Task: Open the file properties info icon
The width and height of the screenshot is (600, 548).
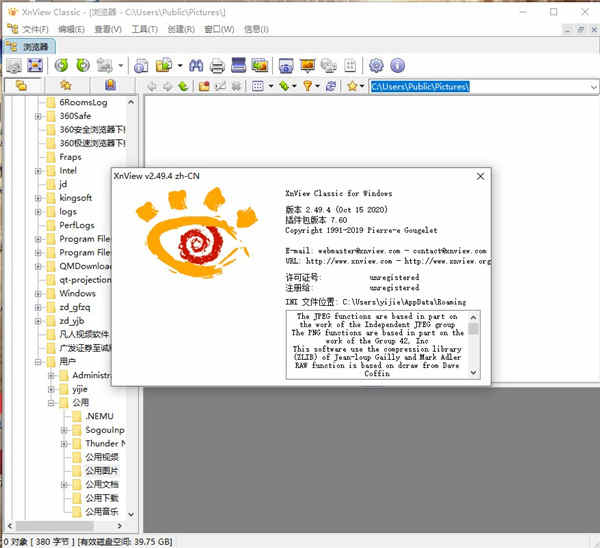Action: coord(141,66)
